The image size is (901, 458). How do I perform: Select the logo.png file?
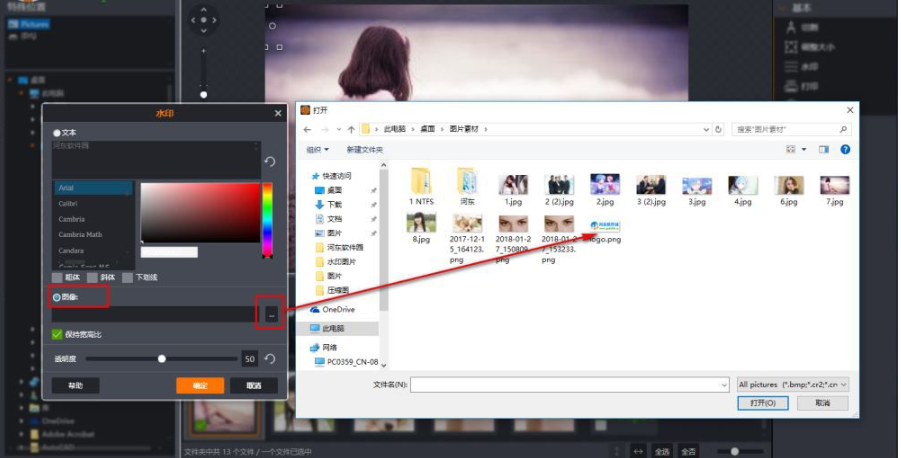pos(604,230)
